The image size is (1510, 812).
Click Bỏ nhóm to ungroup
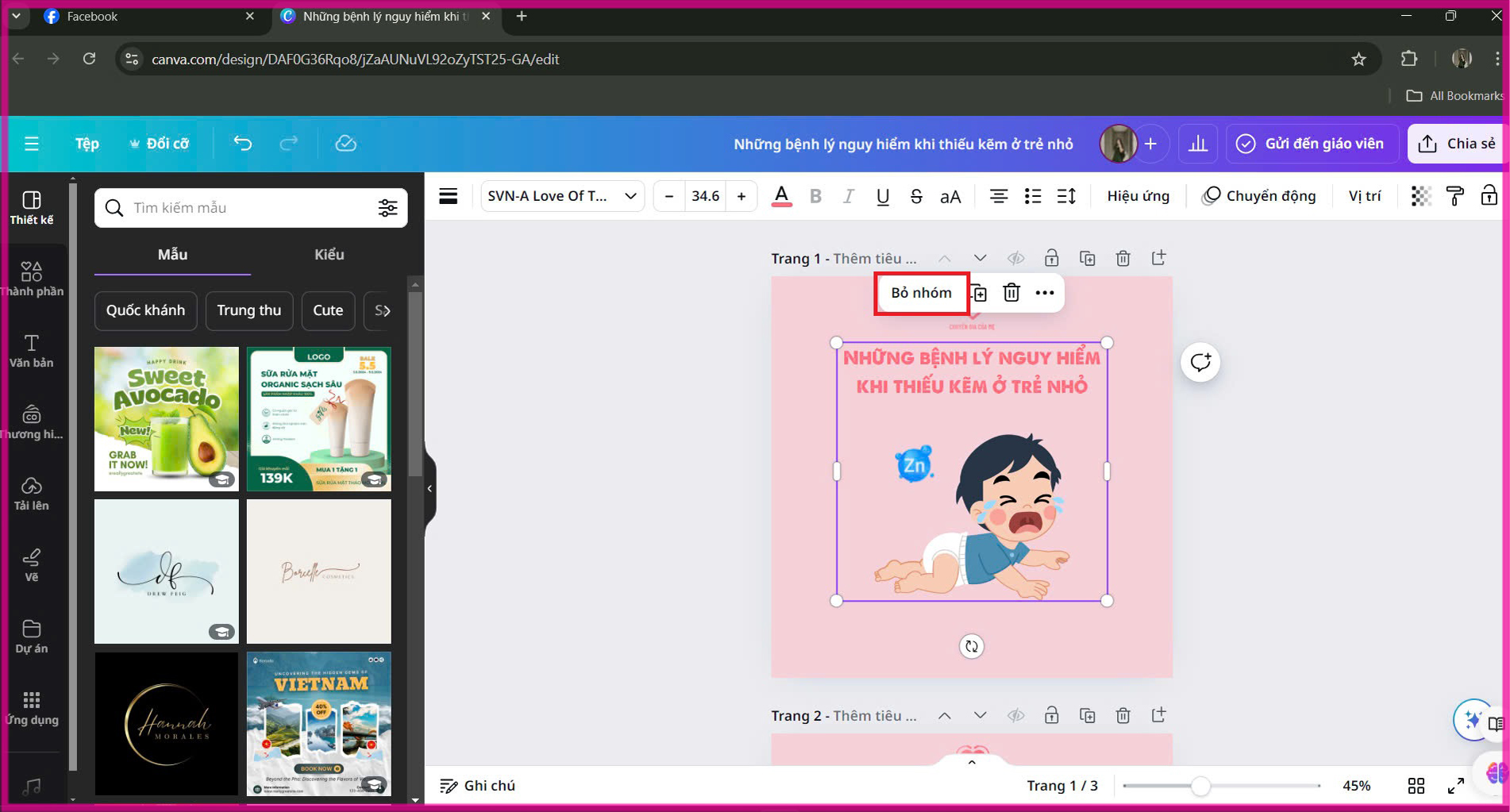[x=921, y=293]
